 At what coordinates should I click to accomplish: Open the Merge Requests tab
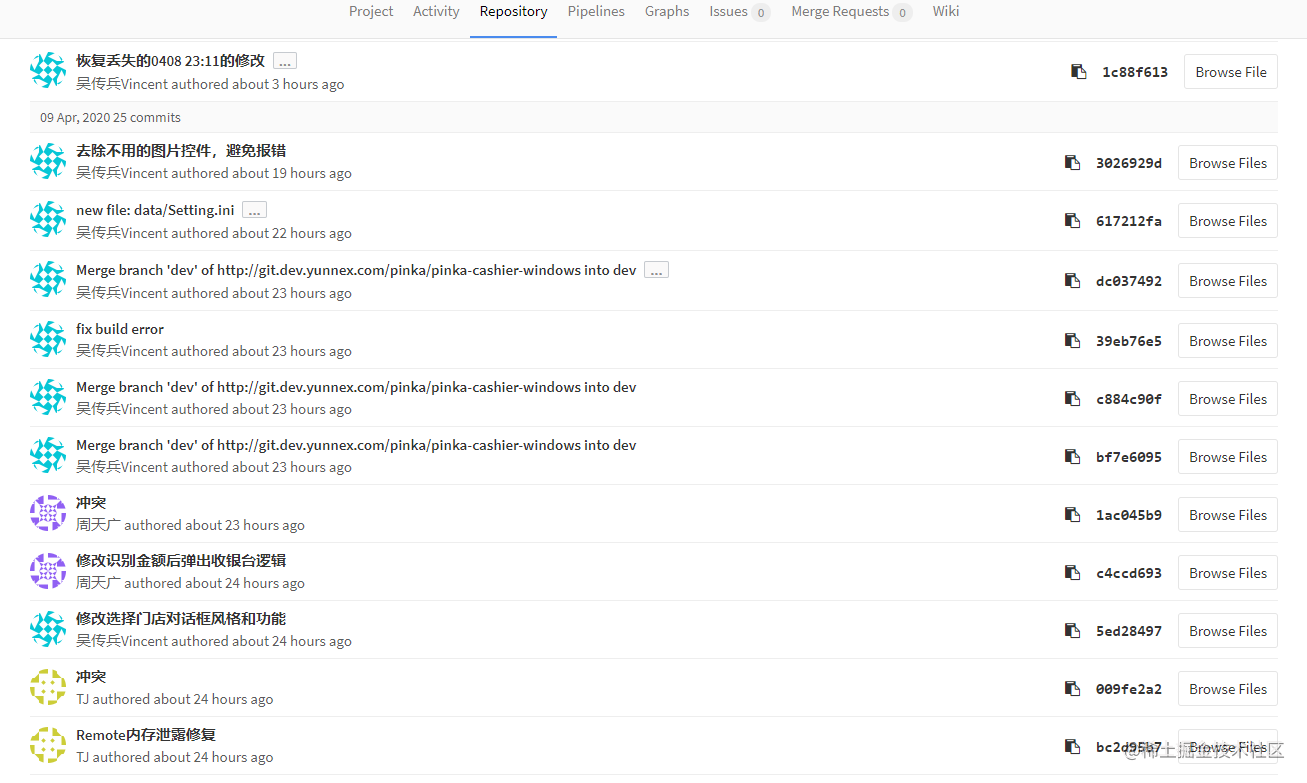coord(851,12)
